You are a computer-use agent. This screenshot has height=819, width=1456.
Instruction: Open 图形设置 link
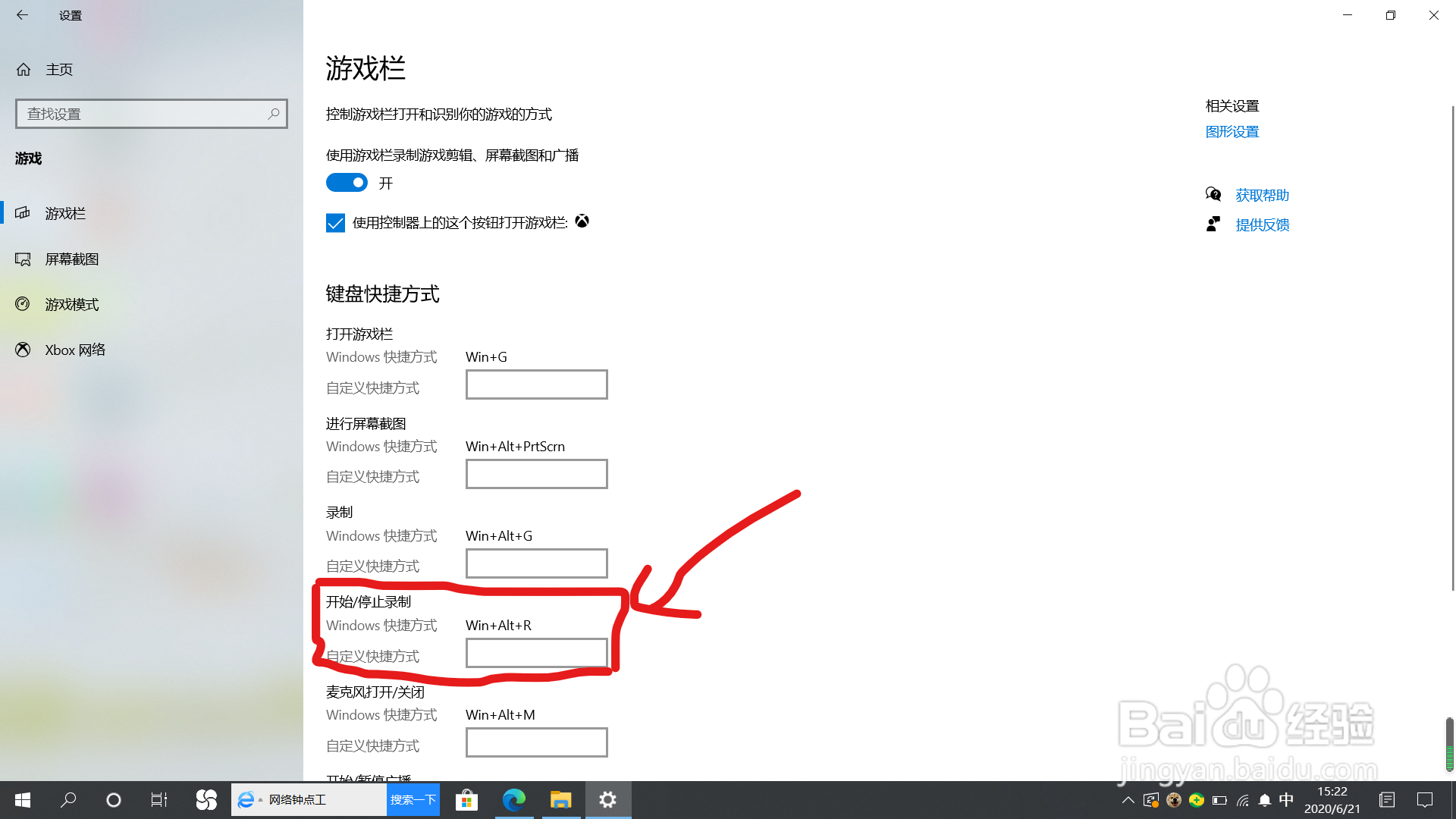(1232, 131)
